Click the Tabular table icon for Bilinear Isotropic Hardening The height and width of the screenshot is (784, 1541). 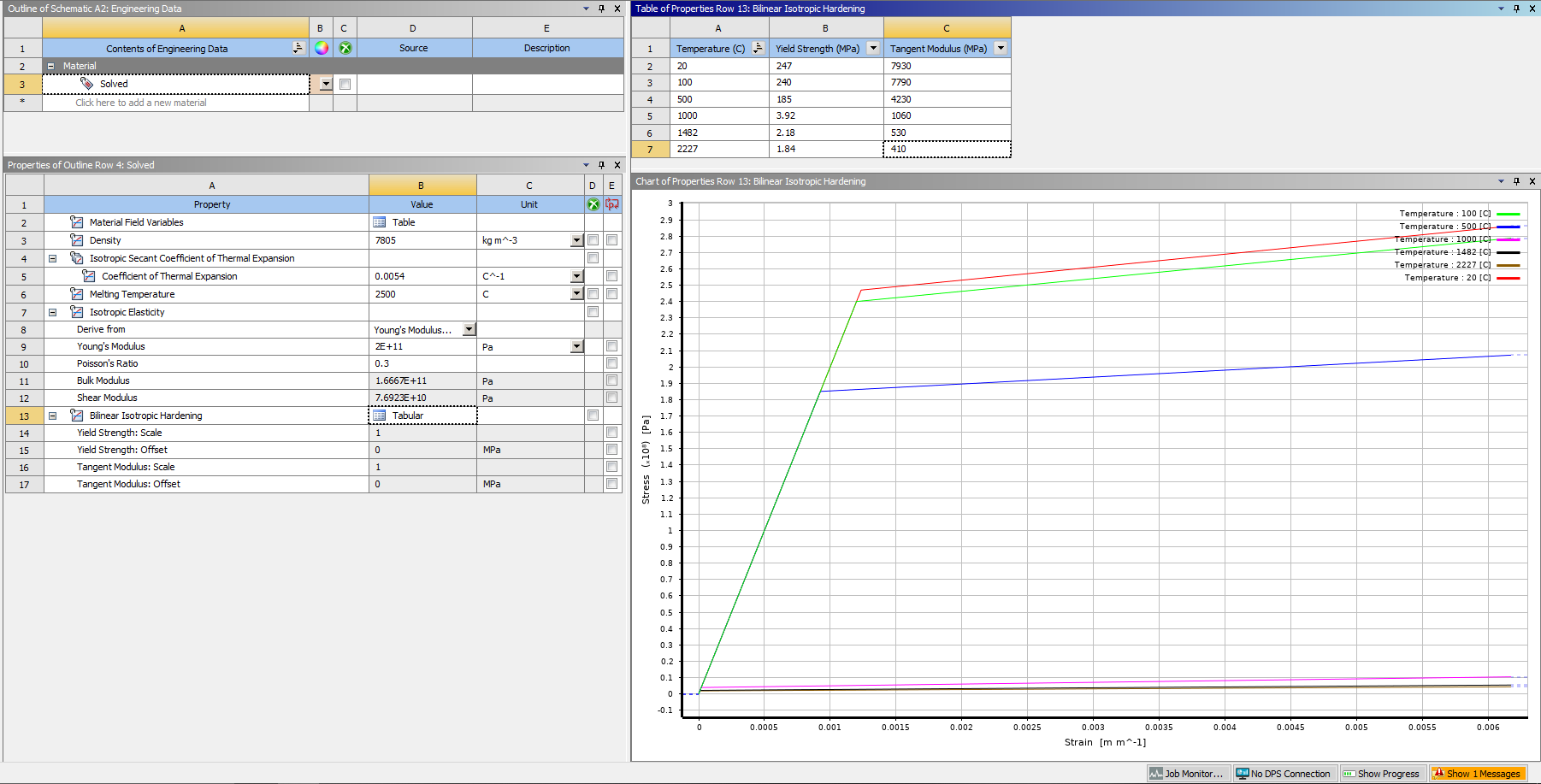pos(380,416)
